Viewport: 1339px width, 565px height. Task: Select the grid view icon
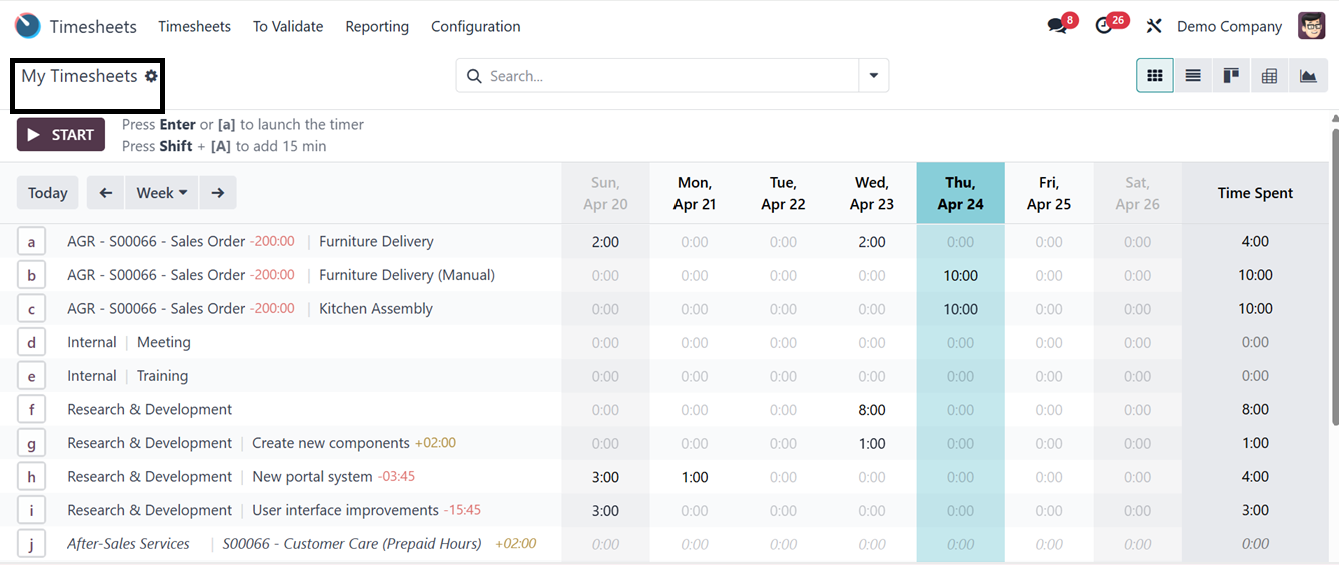pos(1155,76)
